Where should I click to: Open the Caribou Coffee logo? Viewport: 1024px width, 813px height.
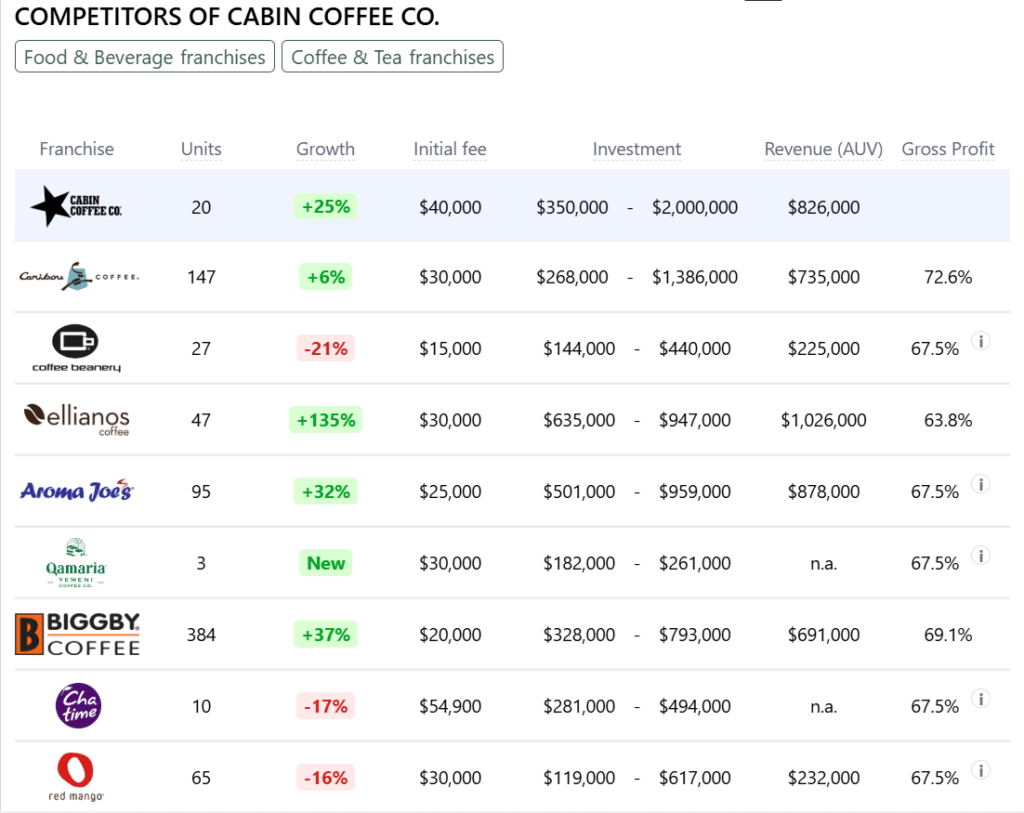coord(78,277)
